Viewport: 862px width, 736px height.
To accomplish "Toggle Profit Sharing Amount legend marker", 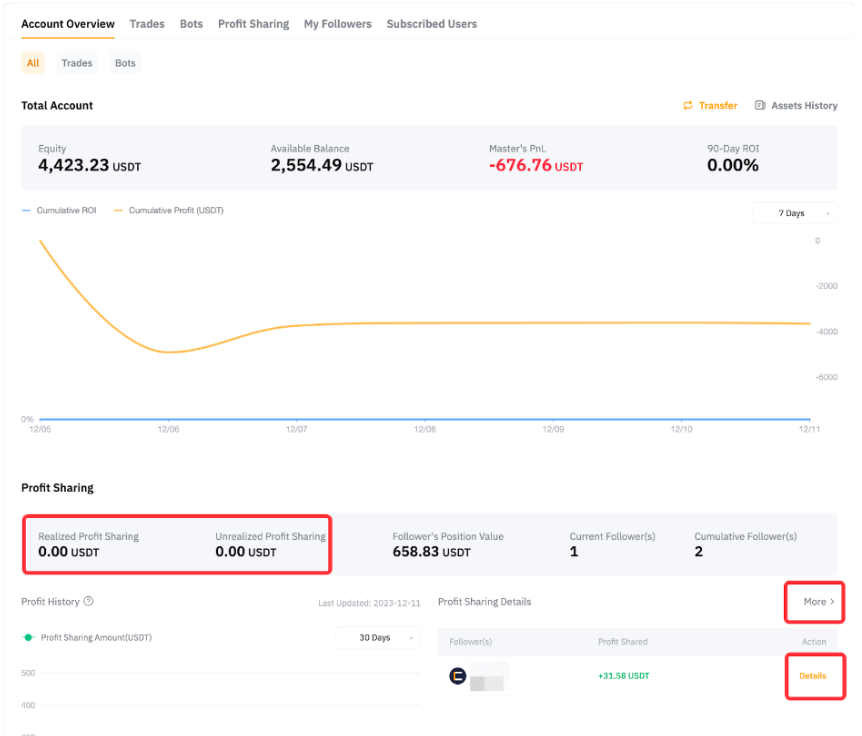I will 29,637.
